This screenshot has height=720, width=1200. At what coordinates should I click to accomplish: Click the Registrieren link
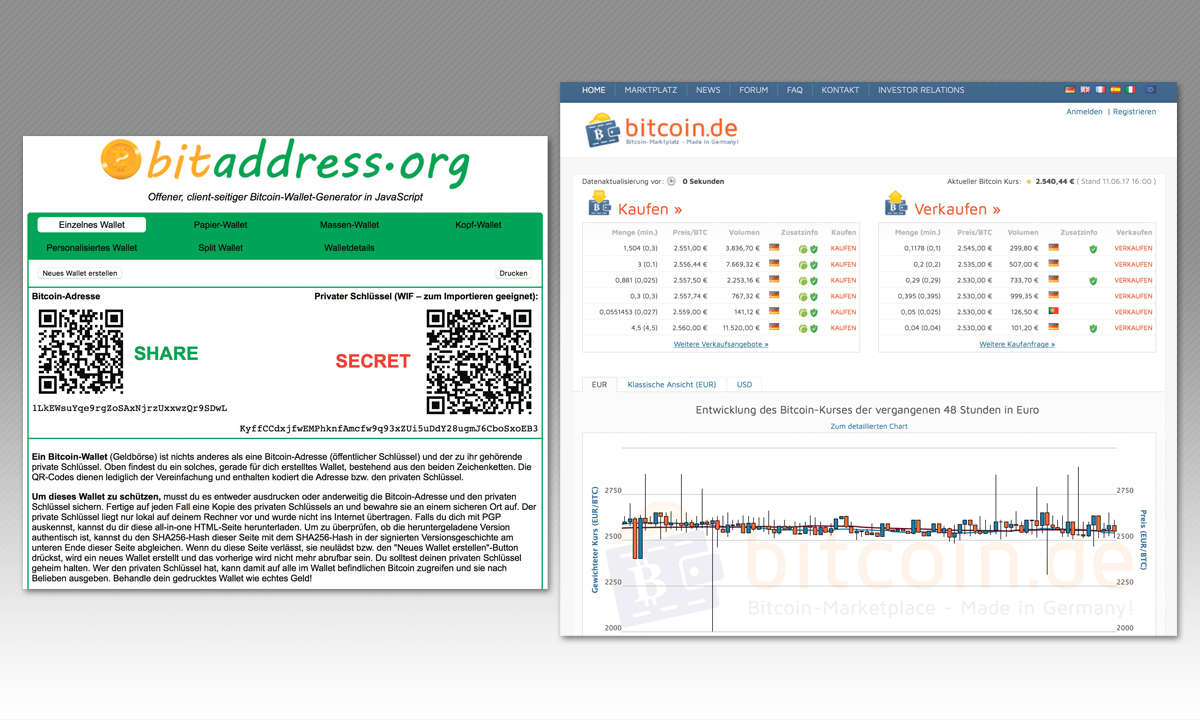[1134, 112]
